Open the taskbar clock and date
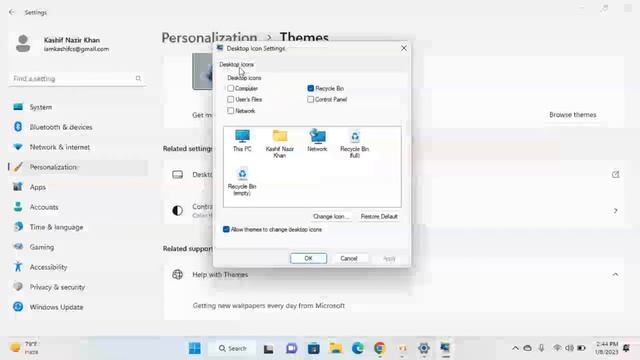Viewport: 640px width, 360px height. (x=607, y=348)
